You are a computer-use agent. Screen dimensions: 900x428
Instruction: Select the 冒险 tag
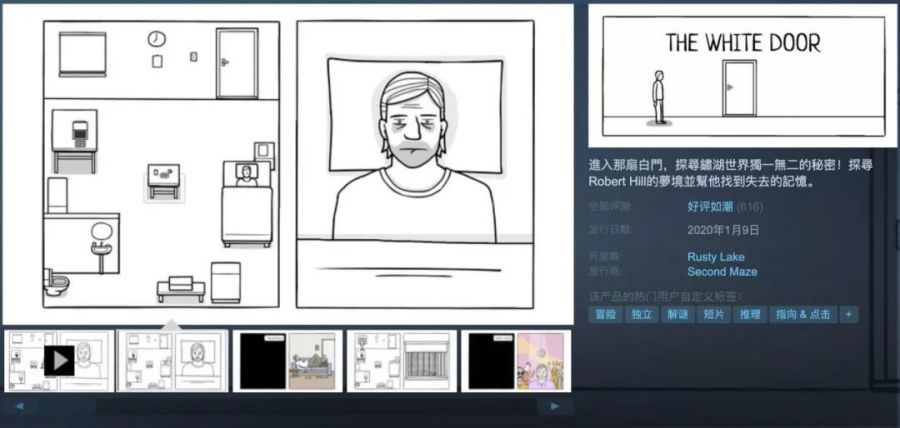(x=605, y=314)
